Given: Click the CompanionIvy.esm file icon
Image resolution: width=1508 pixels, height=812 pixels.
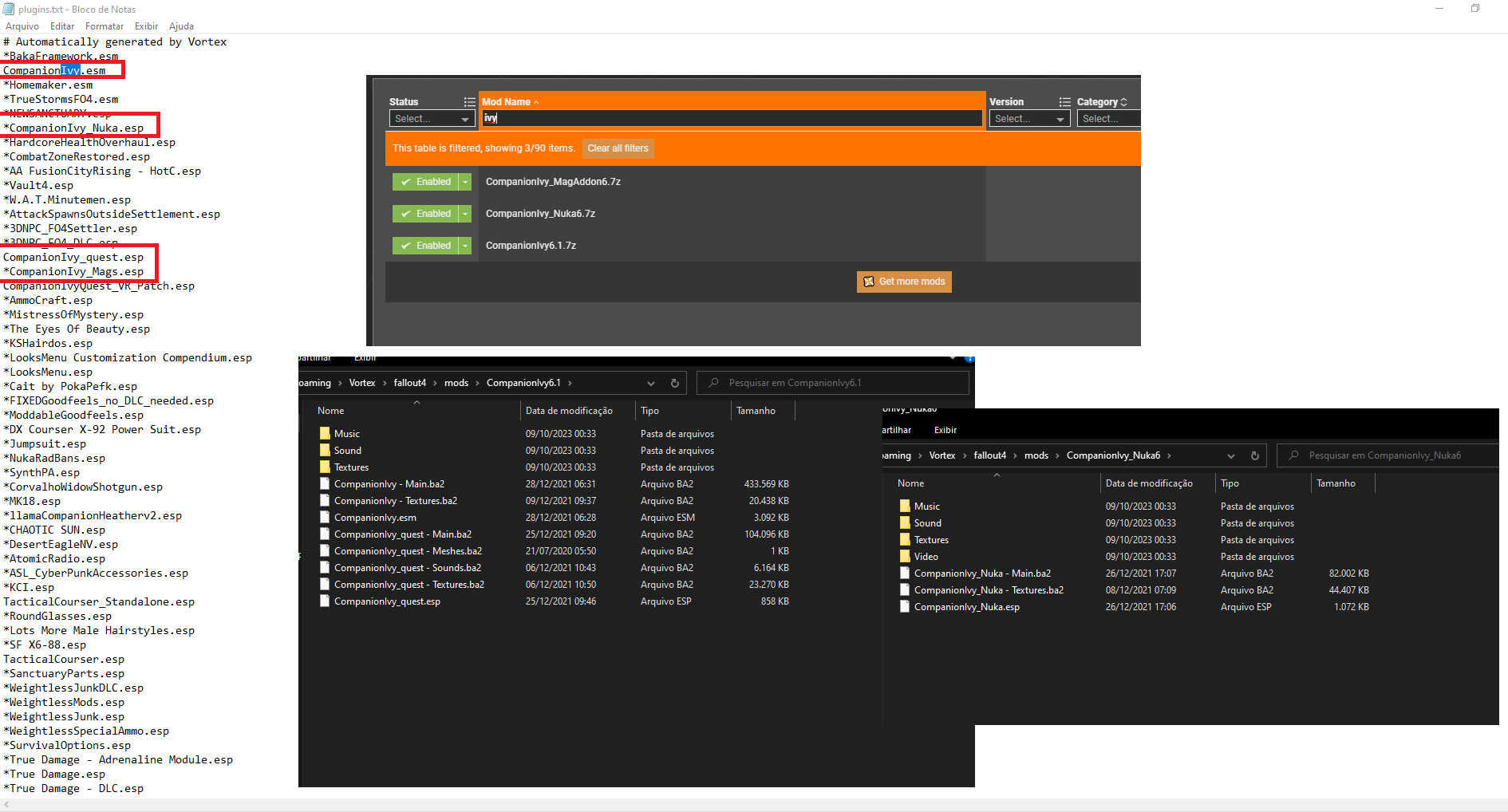Looking at the screenshot, I should point(324,517).
